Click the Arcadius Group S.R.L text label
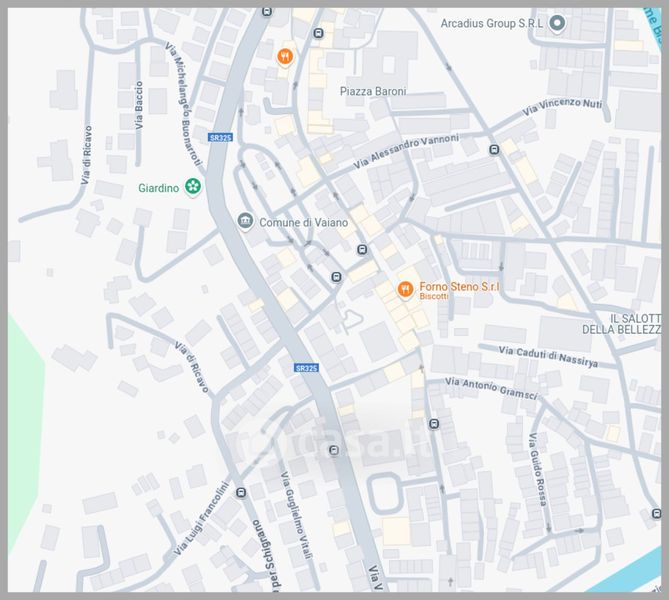The height and width of the screenshot is (600, 669). (494, 23)
